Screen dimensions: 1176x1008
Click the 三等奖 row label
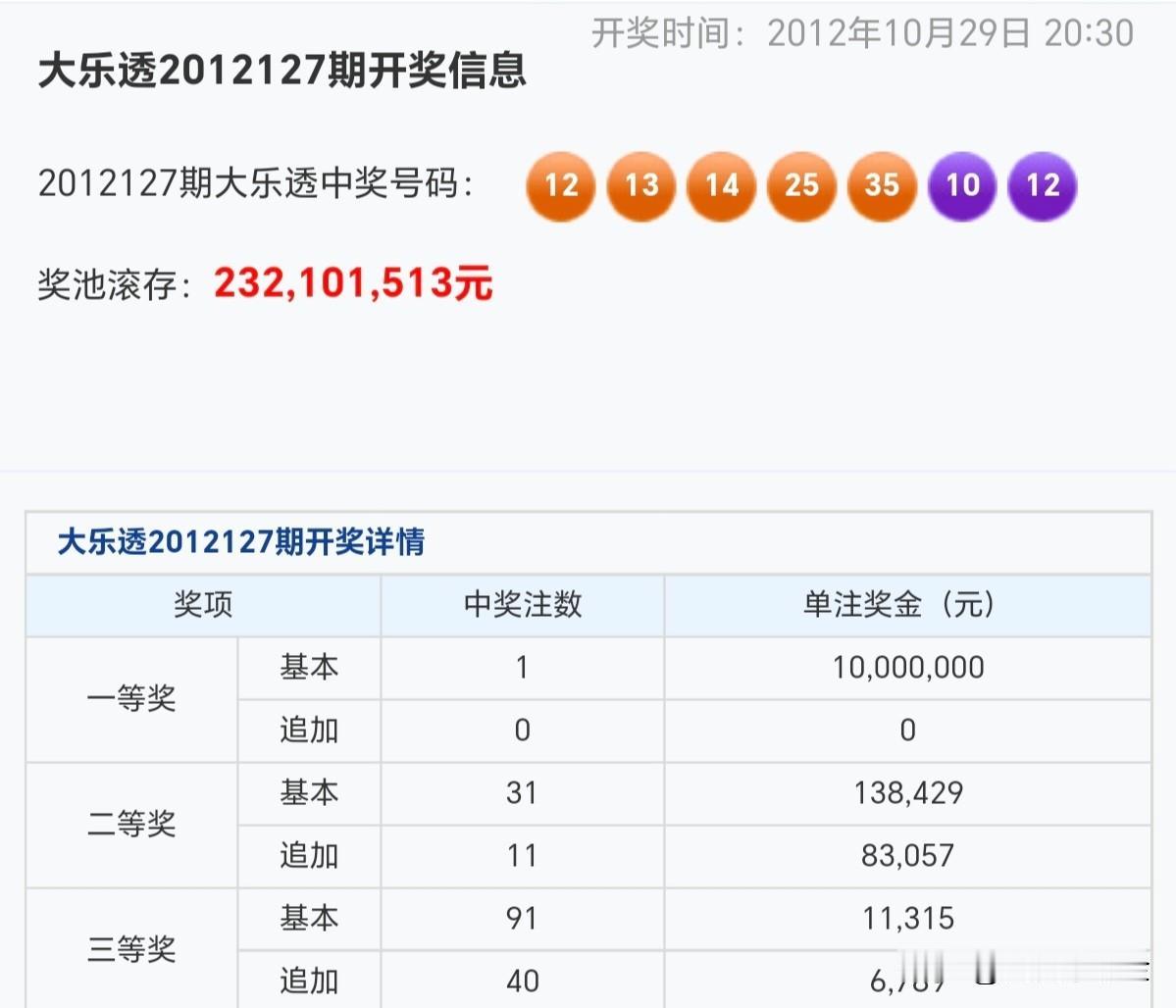click(130, 949)
